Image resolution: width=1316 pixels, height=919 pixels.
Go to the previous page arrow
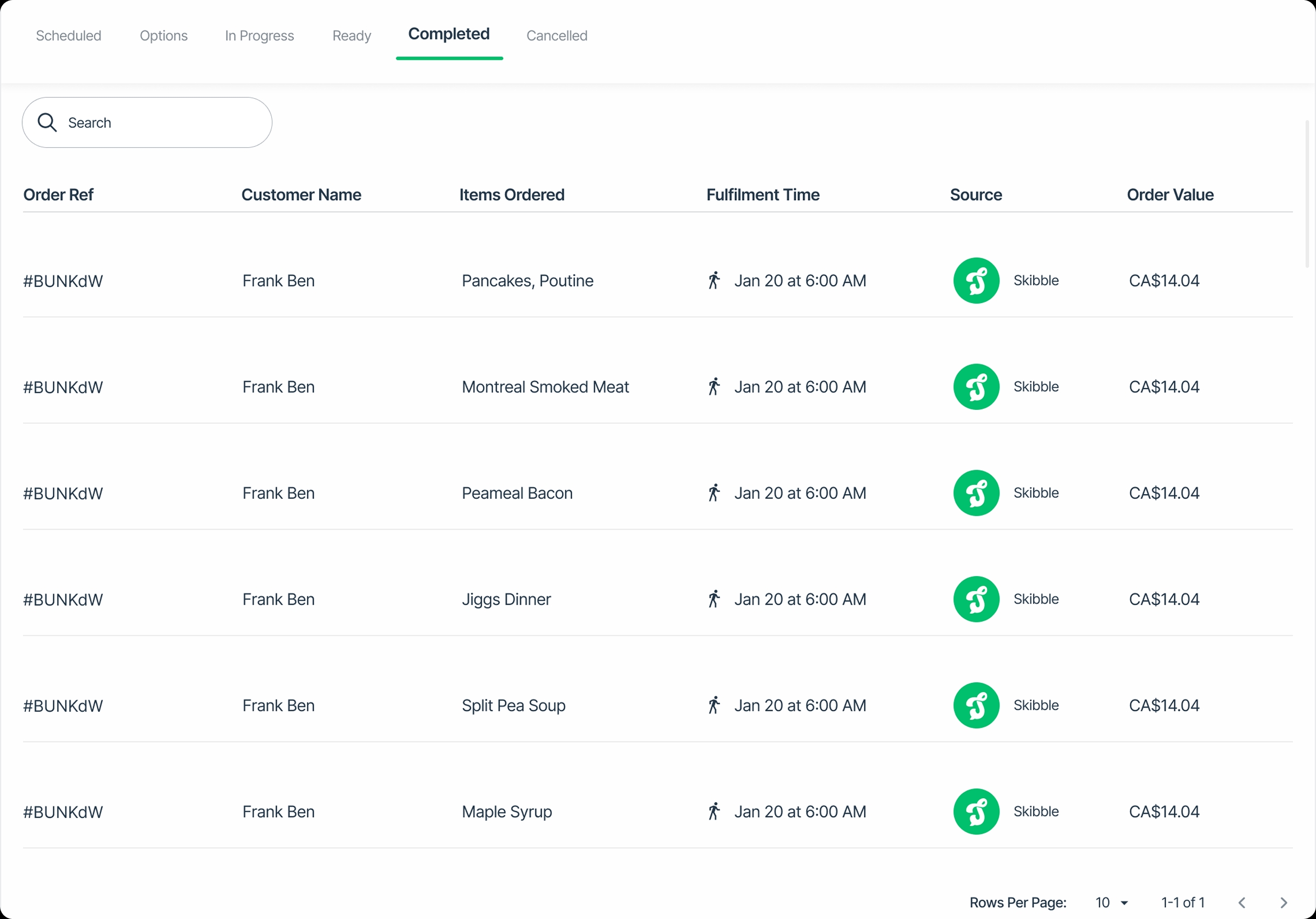[1242, 902]
